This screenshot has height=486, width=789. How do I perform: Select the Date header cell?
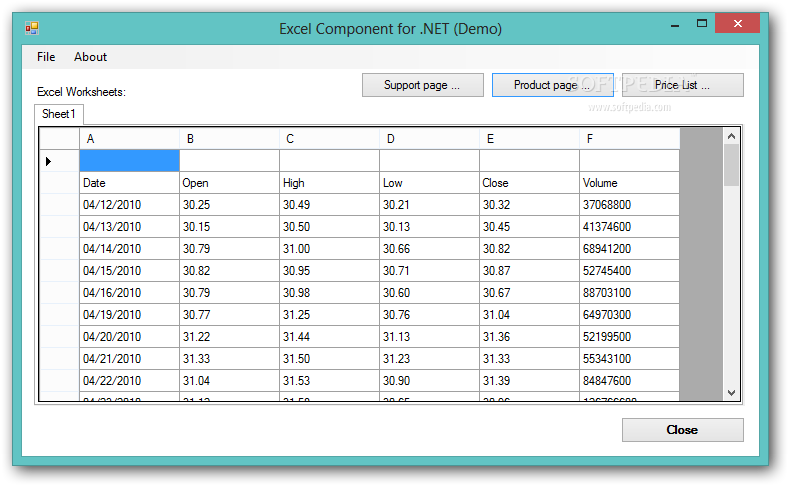129,183
